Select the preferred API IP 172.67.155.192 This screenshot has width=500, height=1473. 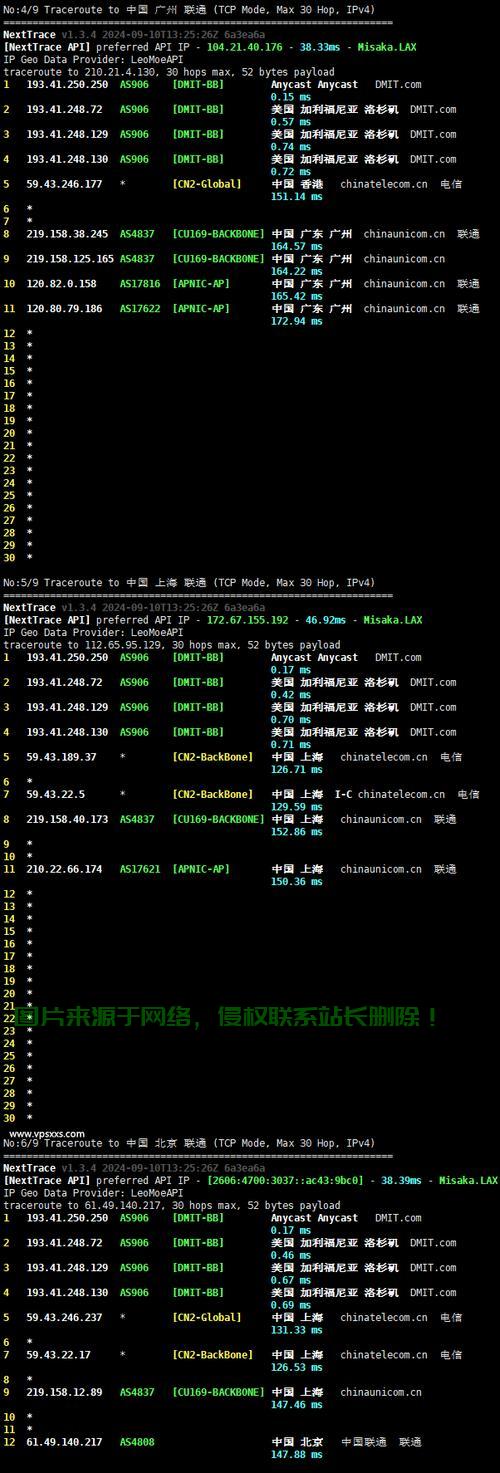[x=247, y=620]
